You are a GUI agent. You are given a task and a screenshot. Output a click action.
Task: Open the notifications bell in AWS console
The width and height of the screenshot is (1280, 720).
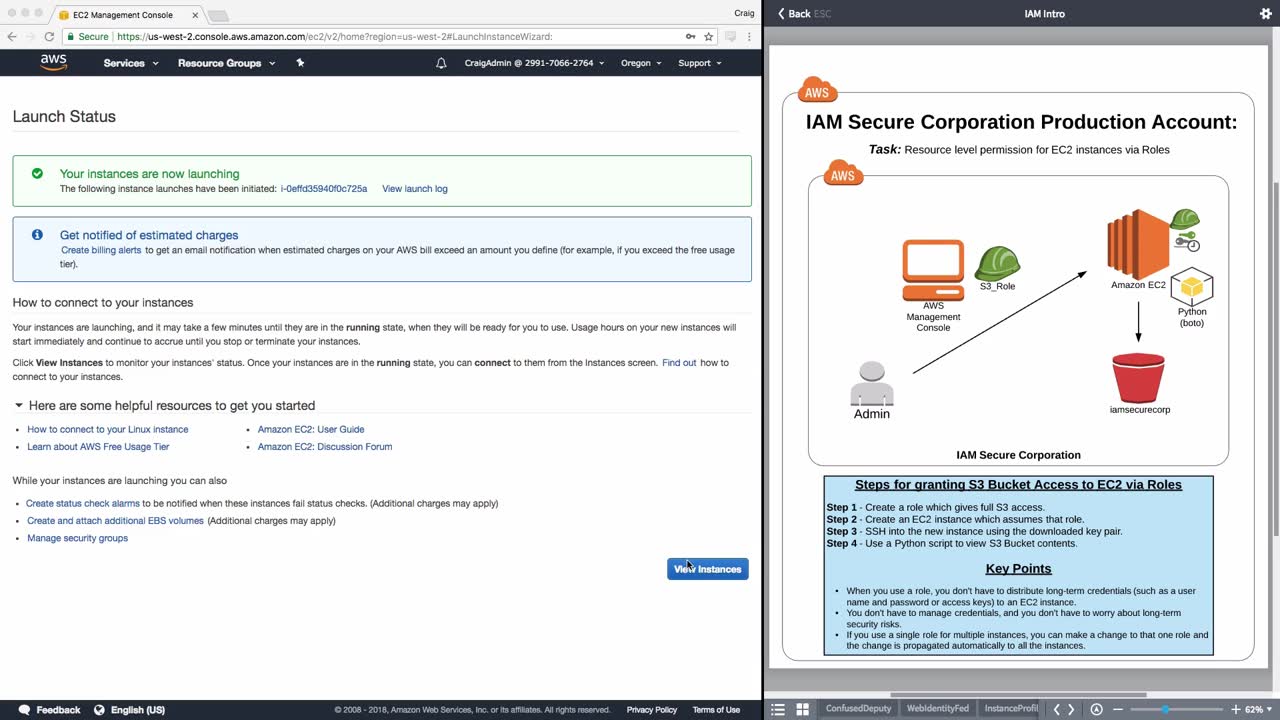tap(441, 63)
